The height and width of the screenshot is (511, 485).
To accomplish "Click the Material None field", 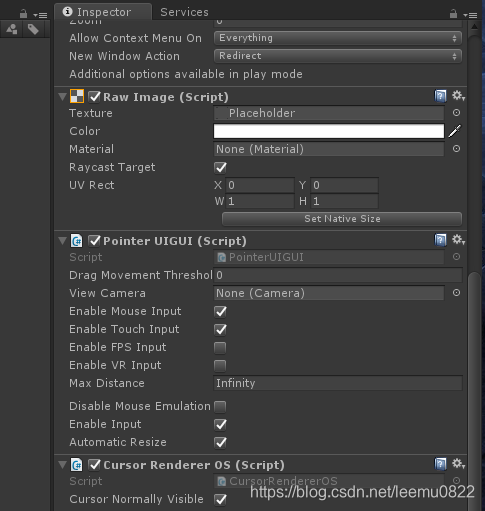I will click(x=329, y=149).
